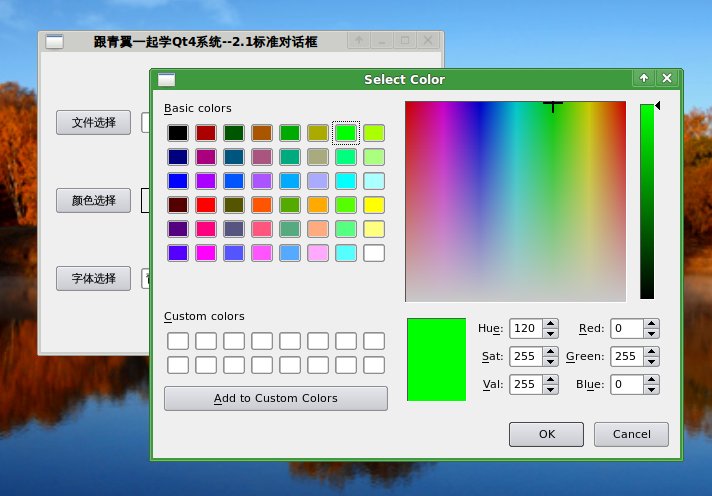Decrease the Green value with down arrow
Screen dimensions: 712x496
(x=652, y=361)
